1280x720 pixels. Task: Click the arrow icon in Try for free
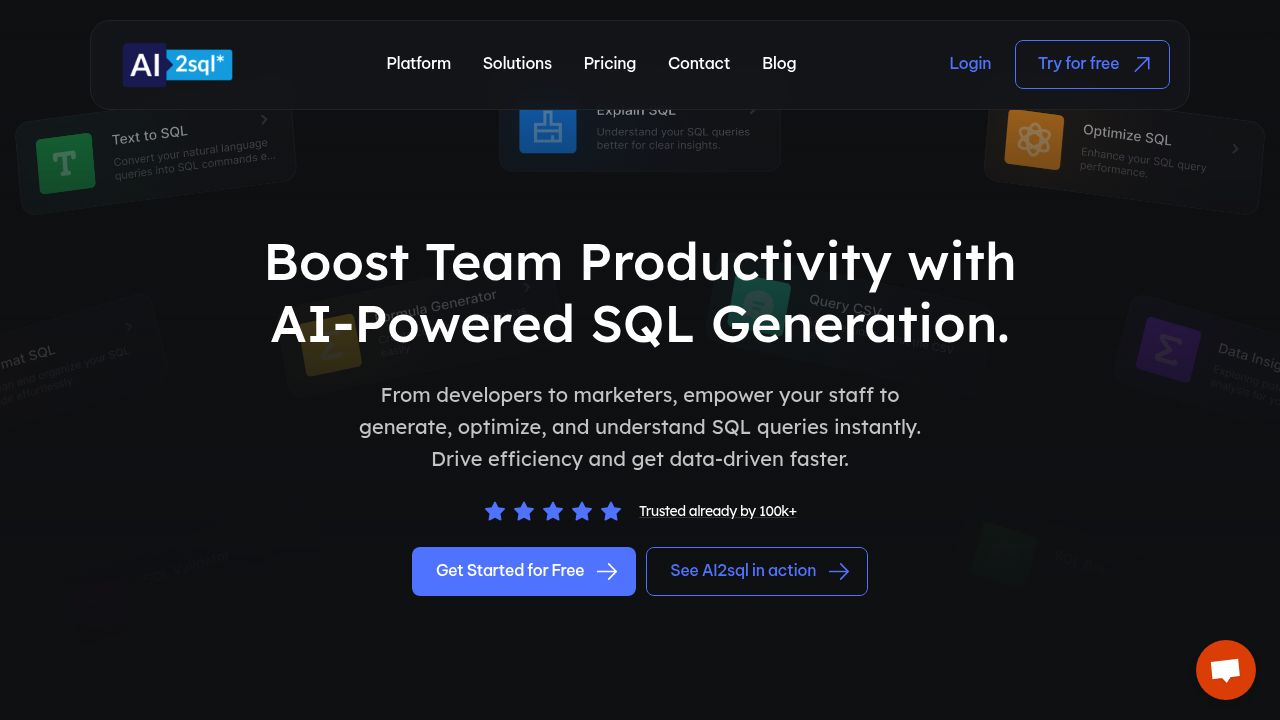point(1142,64)
